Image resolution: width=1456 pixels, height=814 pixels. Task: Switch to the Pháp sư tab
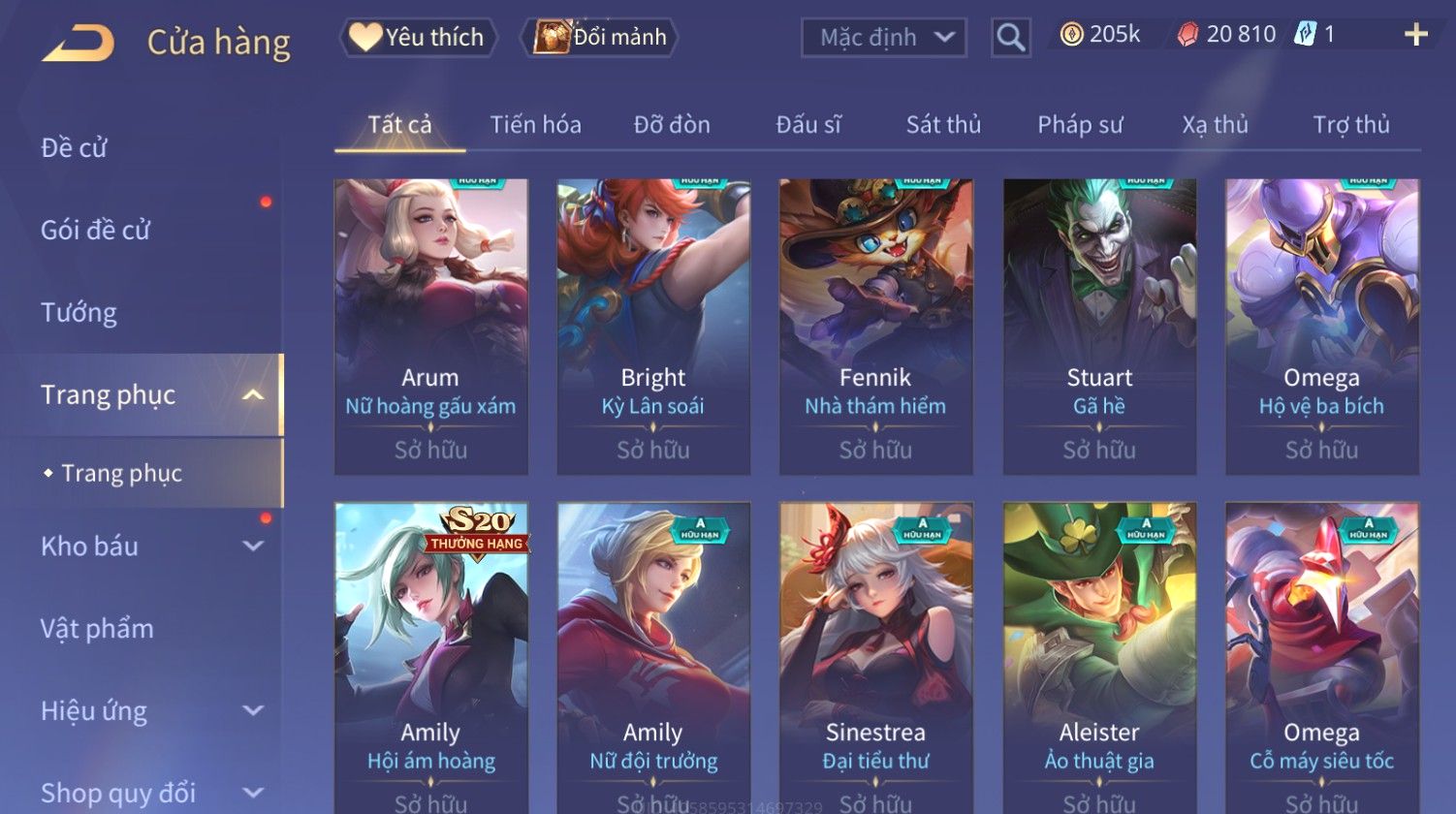tap(1080, 124)
